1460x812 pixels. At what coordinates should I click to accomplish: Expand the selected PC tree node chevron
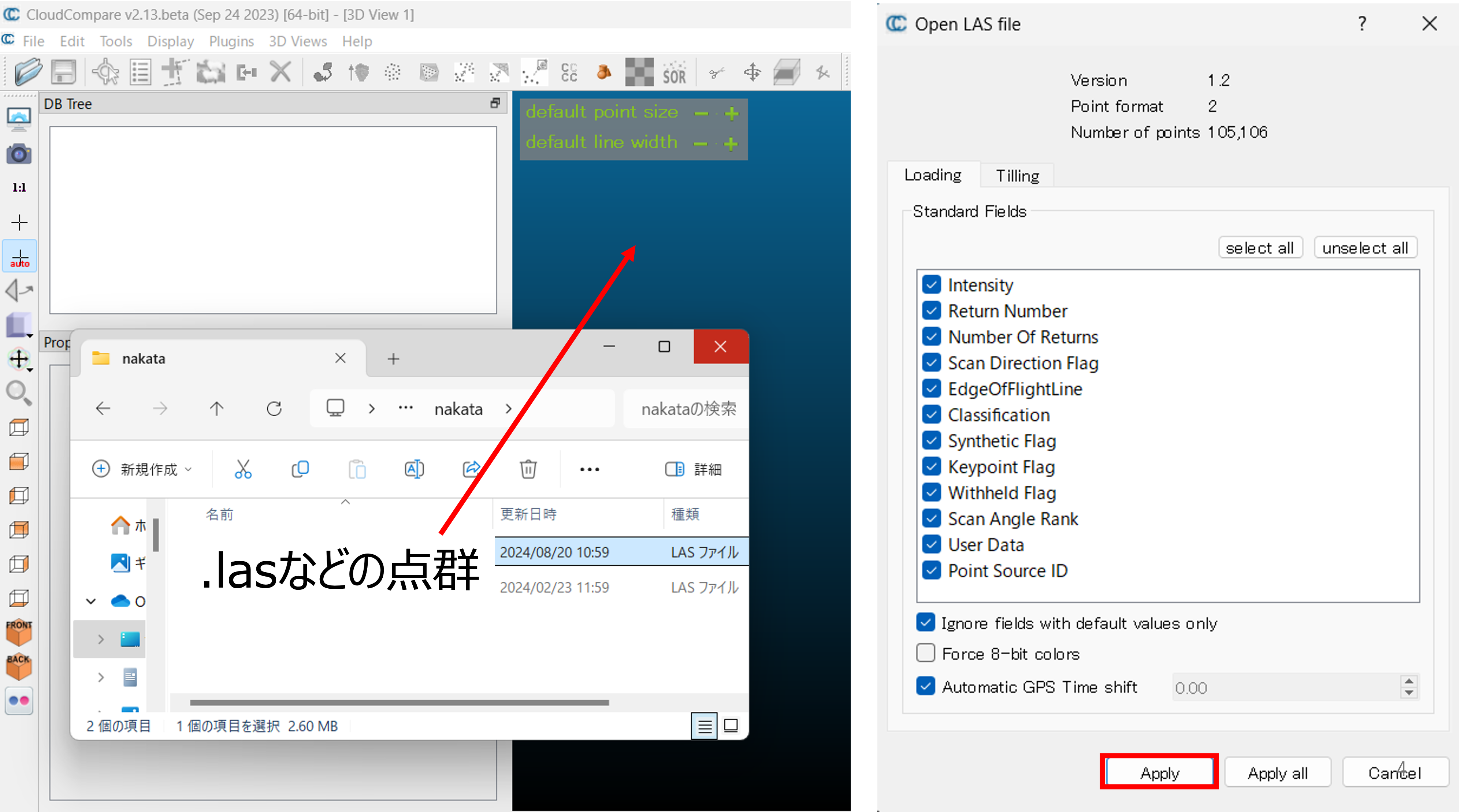pyautogui.click(x=101, y=639)
